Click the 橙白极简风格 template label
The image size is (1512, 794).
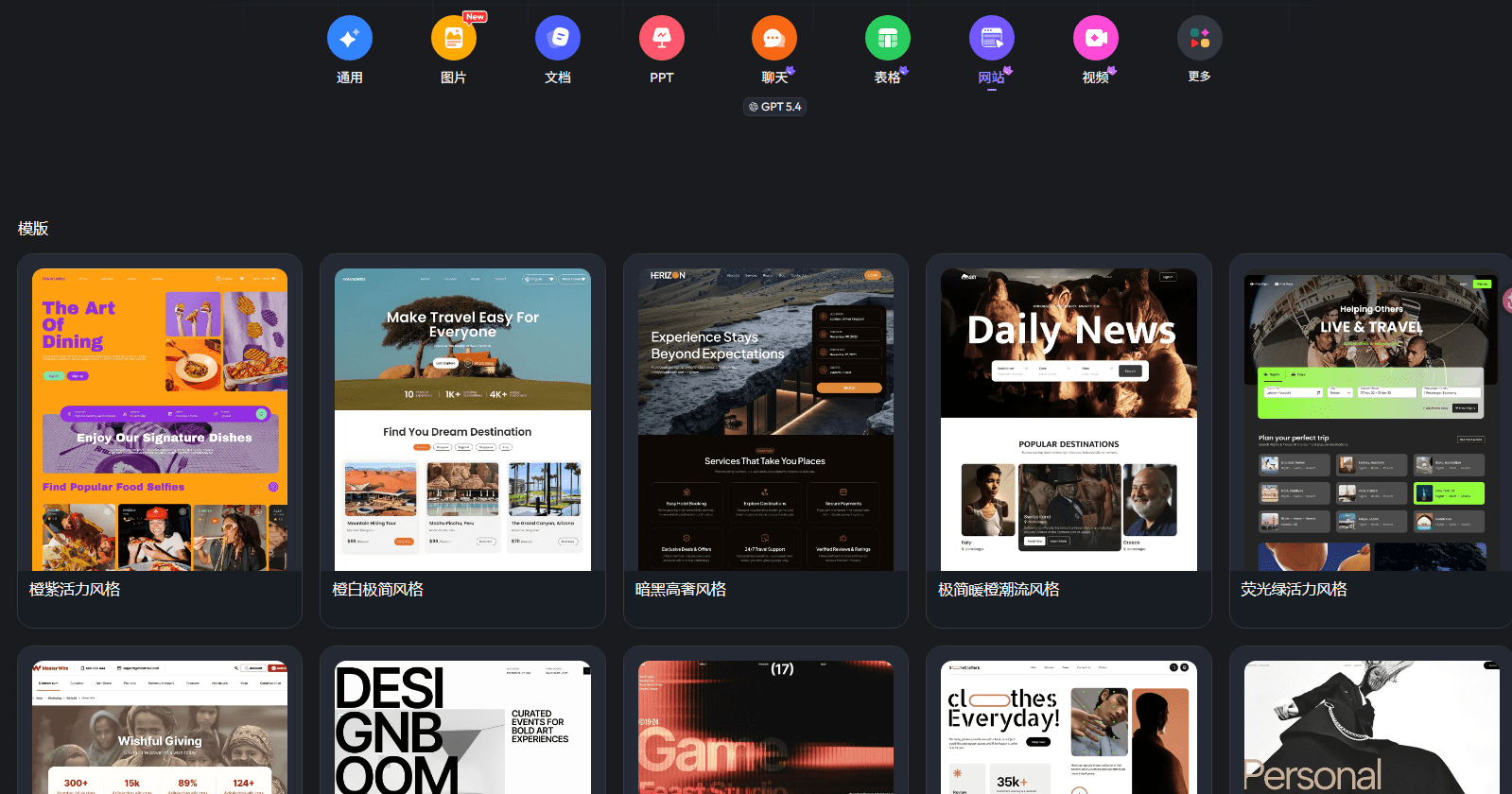click(377, 590)
